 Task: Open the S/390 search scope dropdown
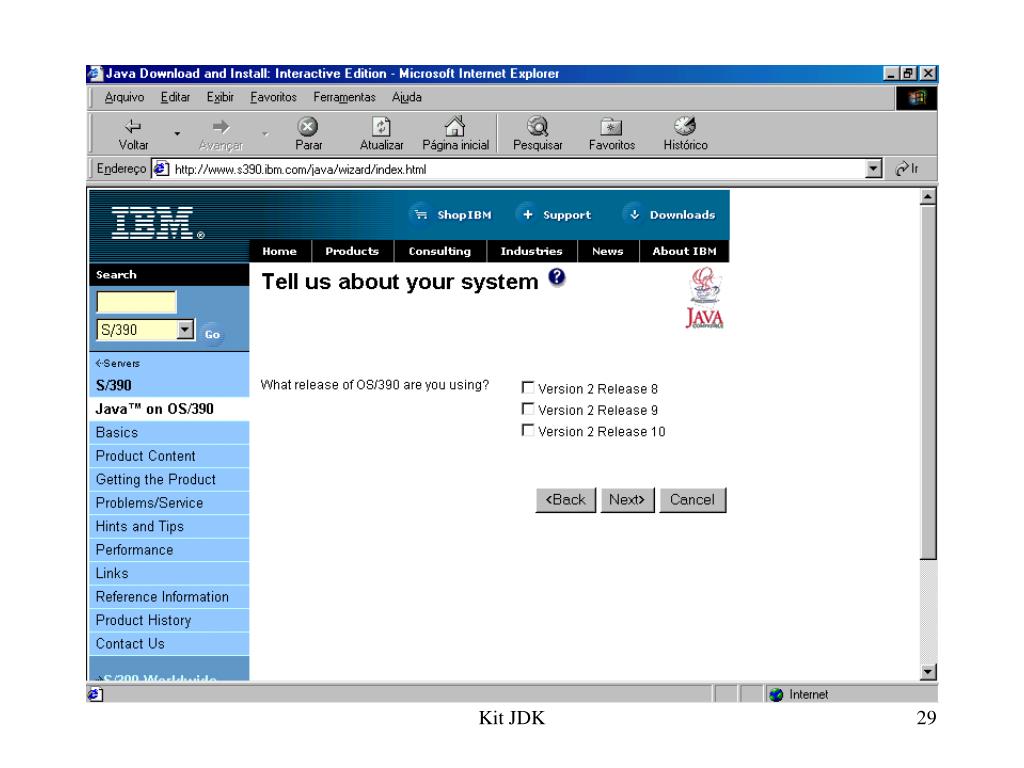185,330
